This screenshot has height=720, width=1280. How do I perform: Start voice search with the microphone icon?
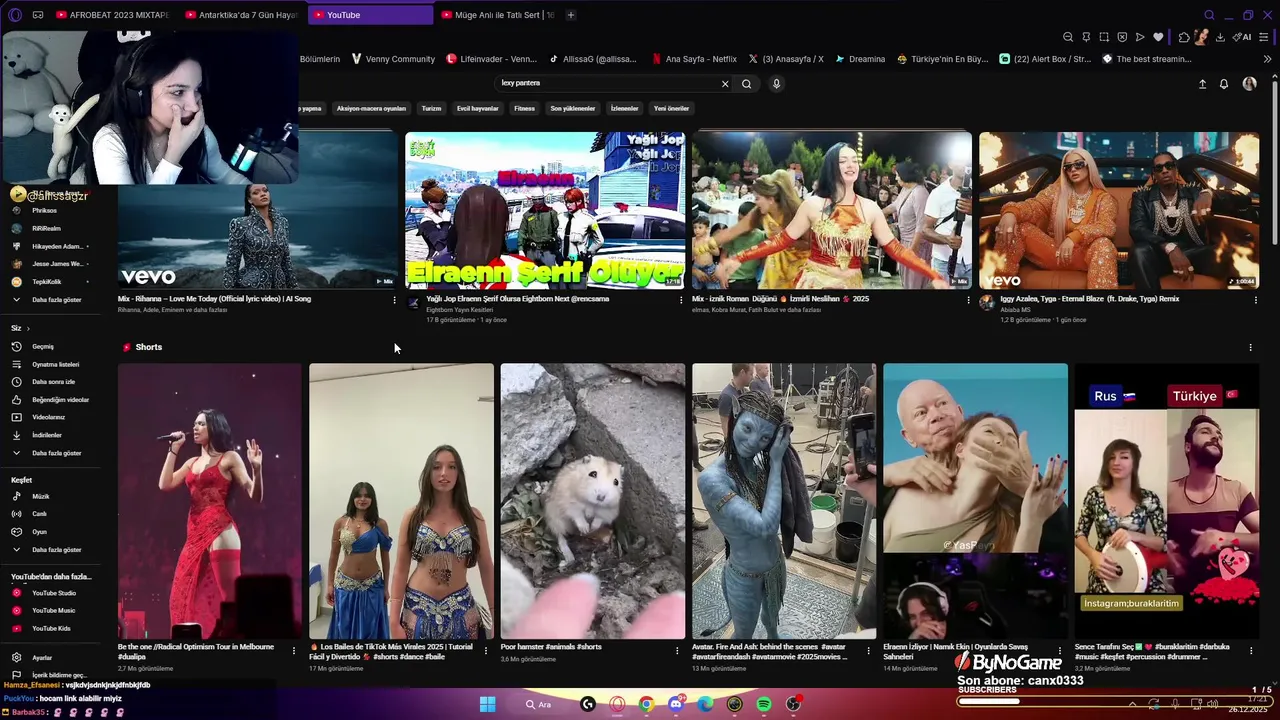coord(776,84)
